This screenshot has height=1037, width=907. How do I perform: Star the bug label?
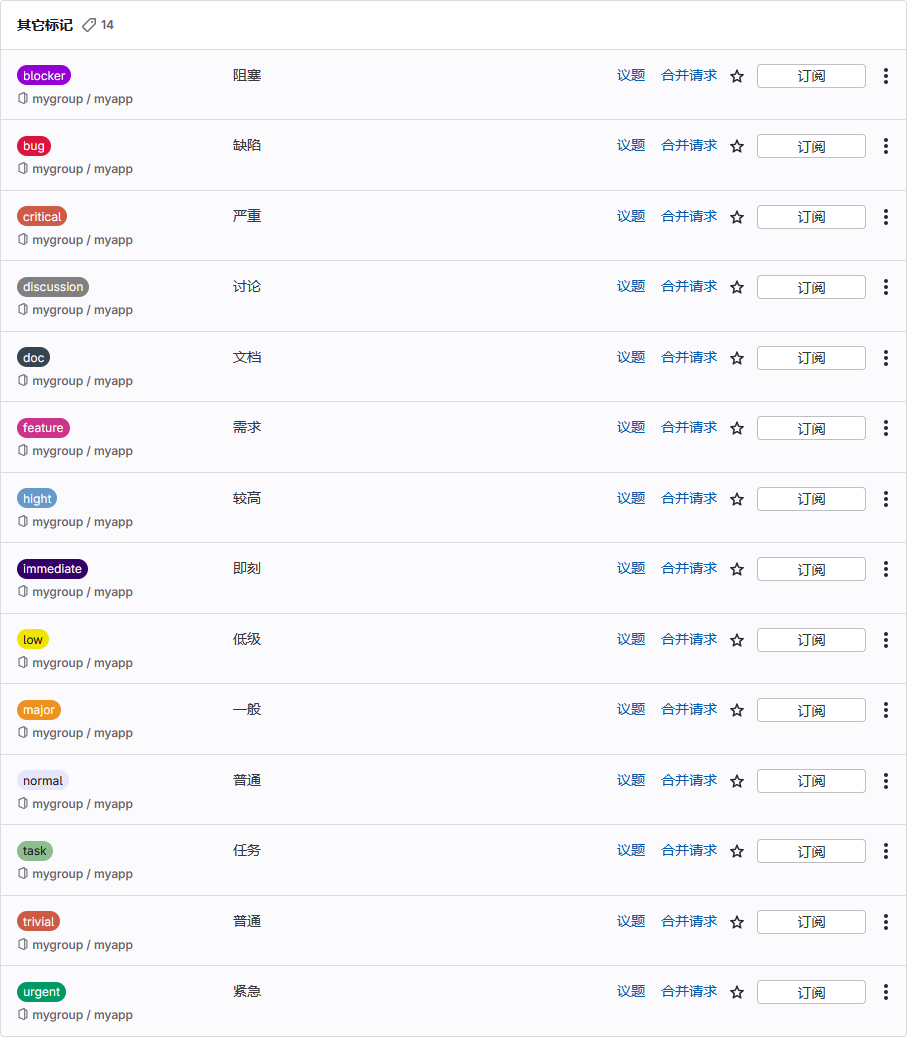(737, 146)
